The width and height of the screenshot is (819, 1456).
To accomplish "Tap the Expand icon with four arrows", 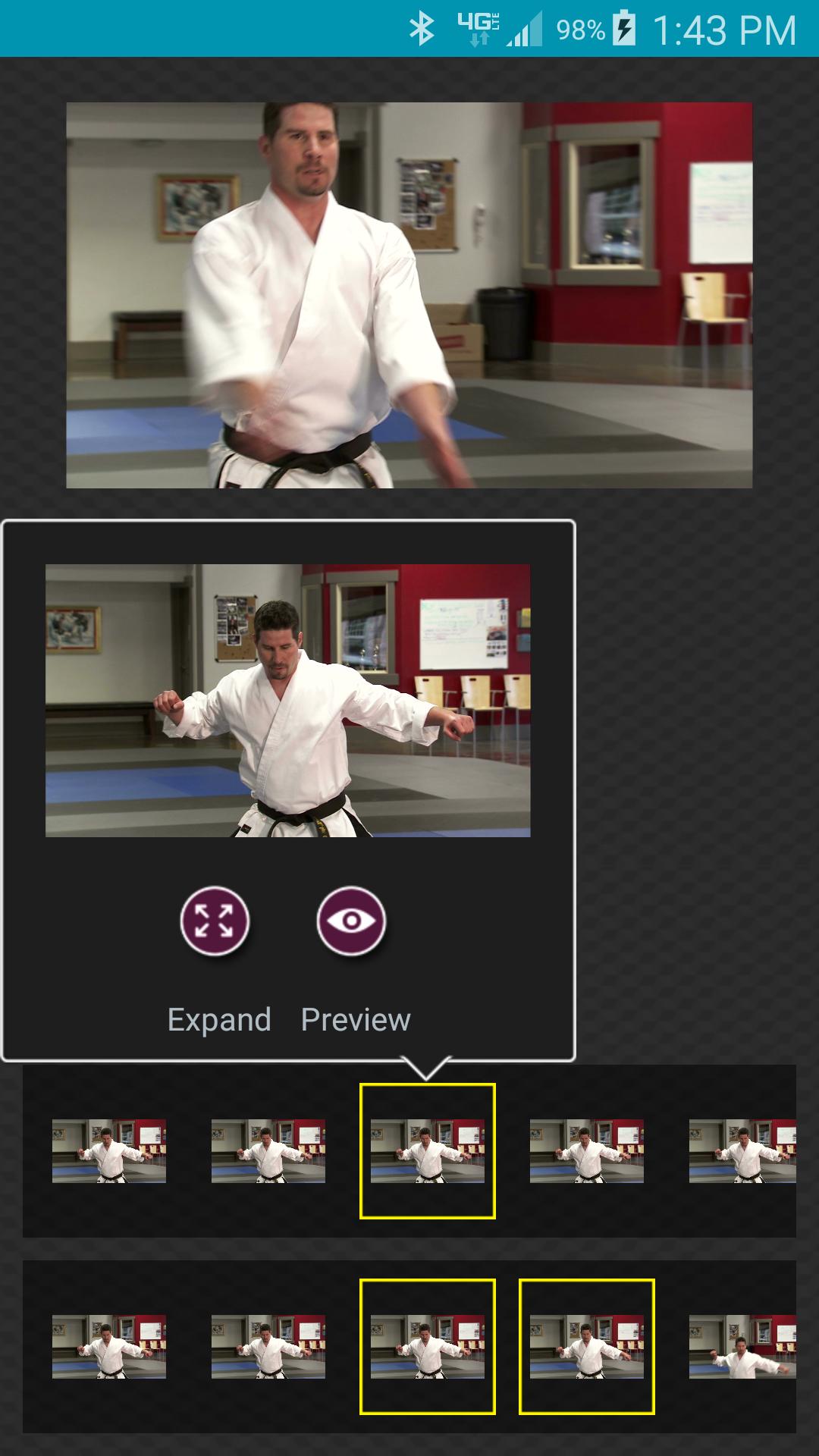I will click(x=215, y=921).
